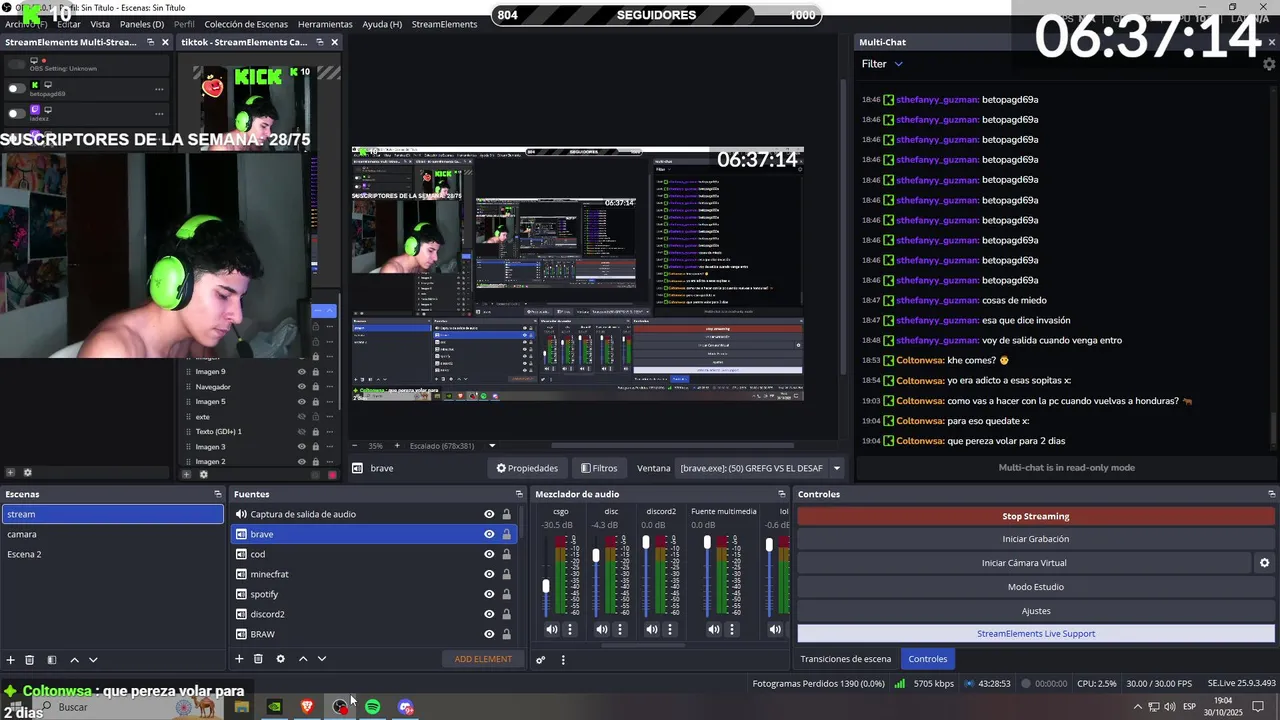This screenshot has height=720, width=1280.
Task: Adjust Fuente multimedia volume fader
Action: (707, 542)
